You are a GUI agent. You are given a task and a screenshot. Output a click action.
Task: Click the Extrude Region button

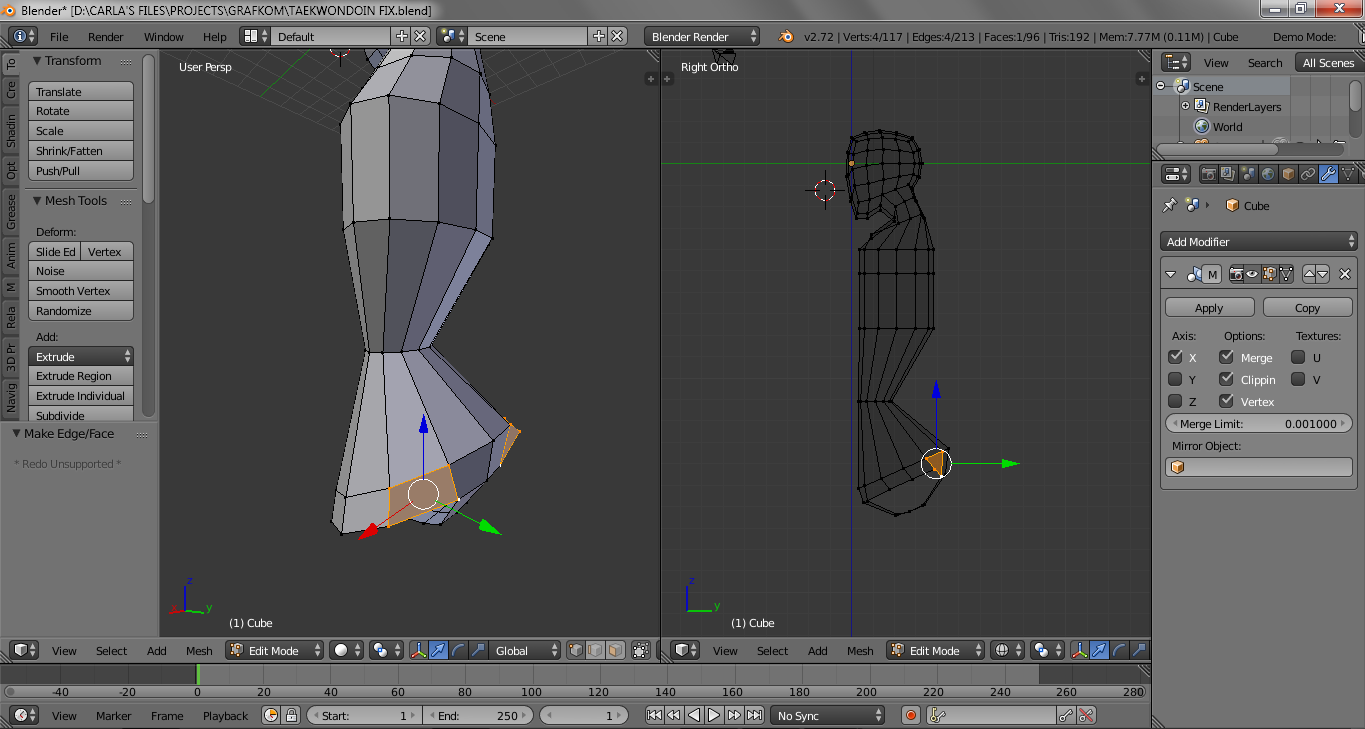[81, 376]
